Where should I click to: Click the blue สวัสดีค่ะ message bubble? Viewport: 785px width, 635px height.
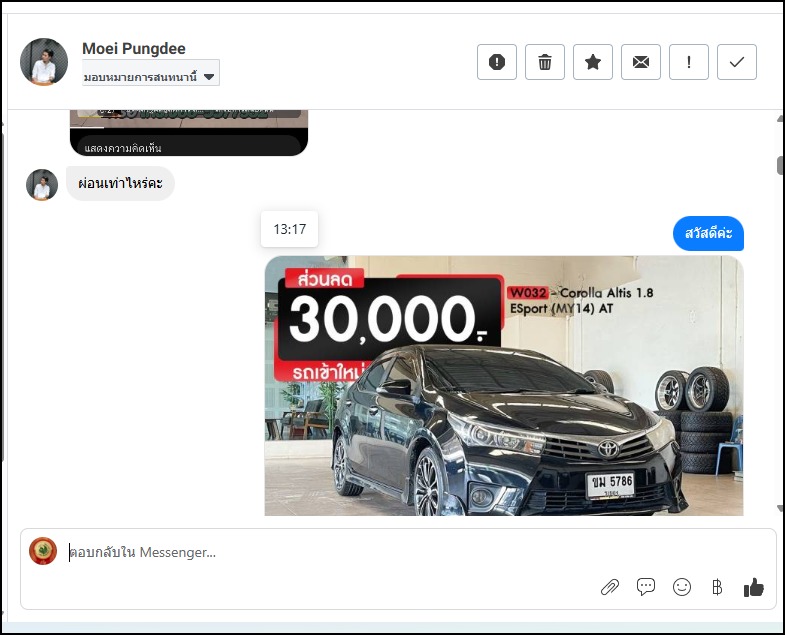point(708,233)
